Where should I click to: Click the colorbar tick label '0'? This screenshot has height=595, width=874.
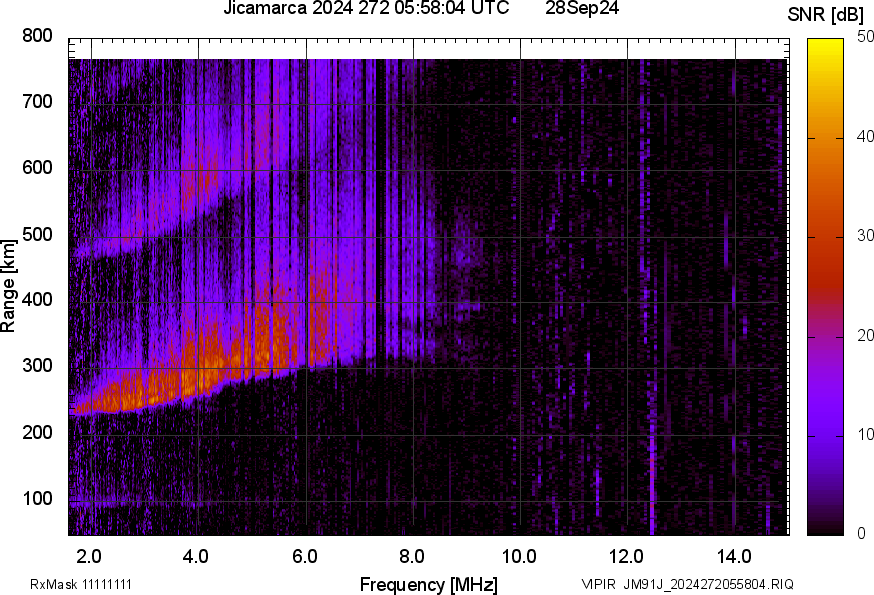[862, 534]
